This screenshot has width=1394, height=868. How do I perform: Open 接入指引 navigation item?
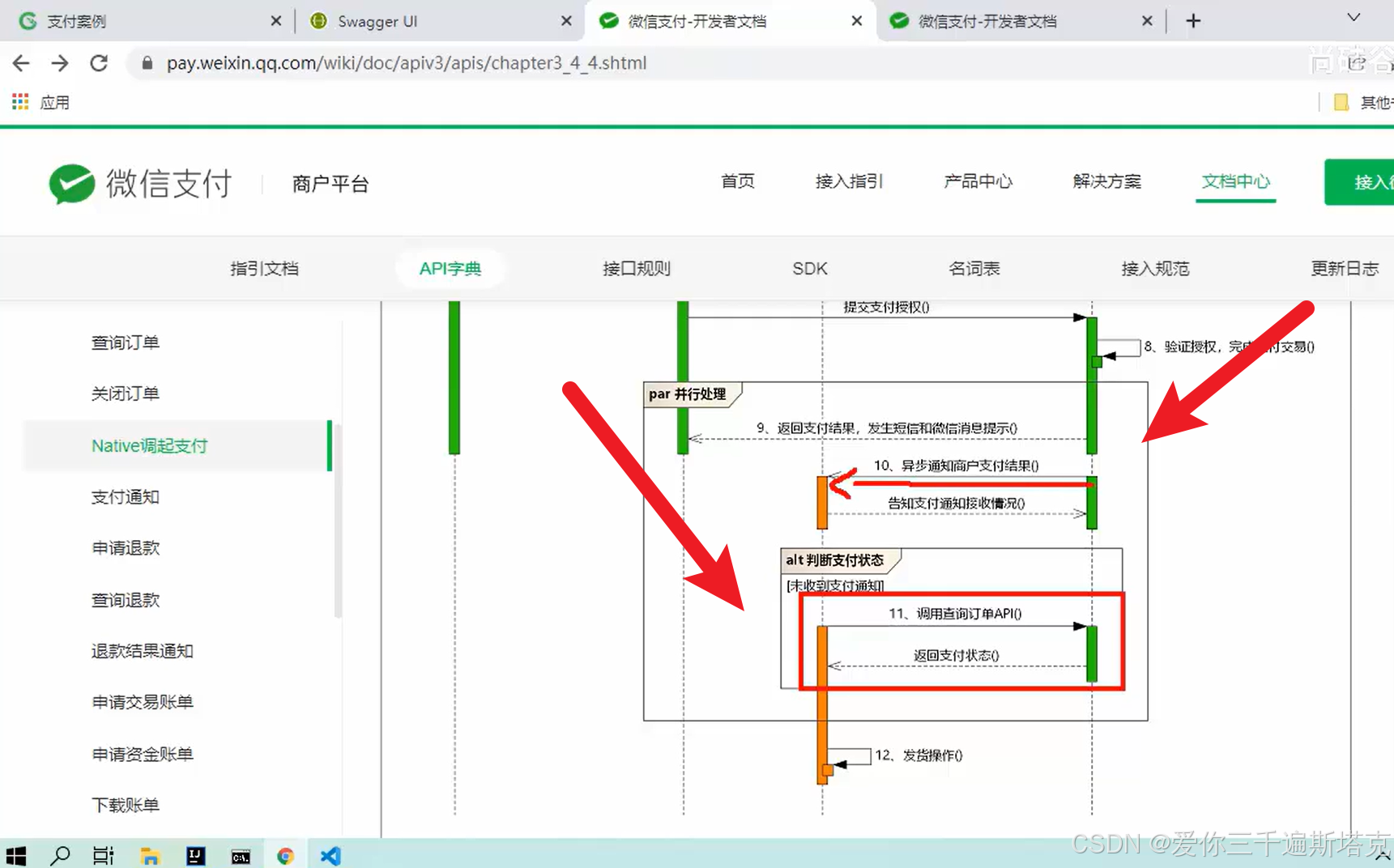849,181
